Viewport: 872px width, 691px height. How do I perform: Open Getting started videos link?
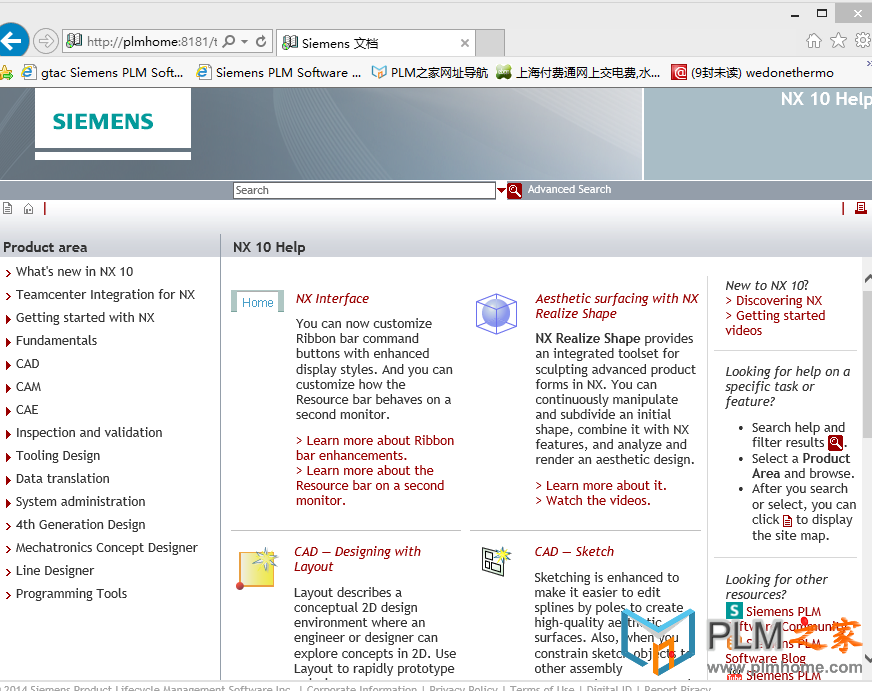pyautogui.click(x=775, y=323)
